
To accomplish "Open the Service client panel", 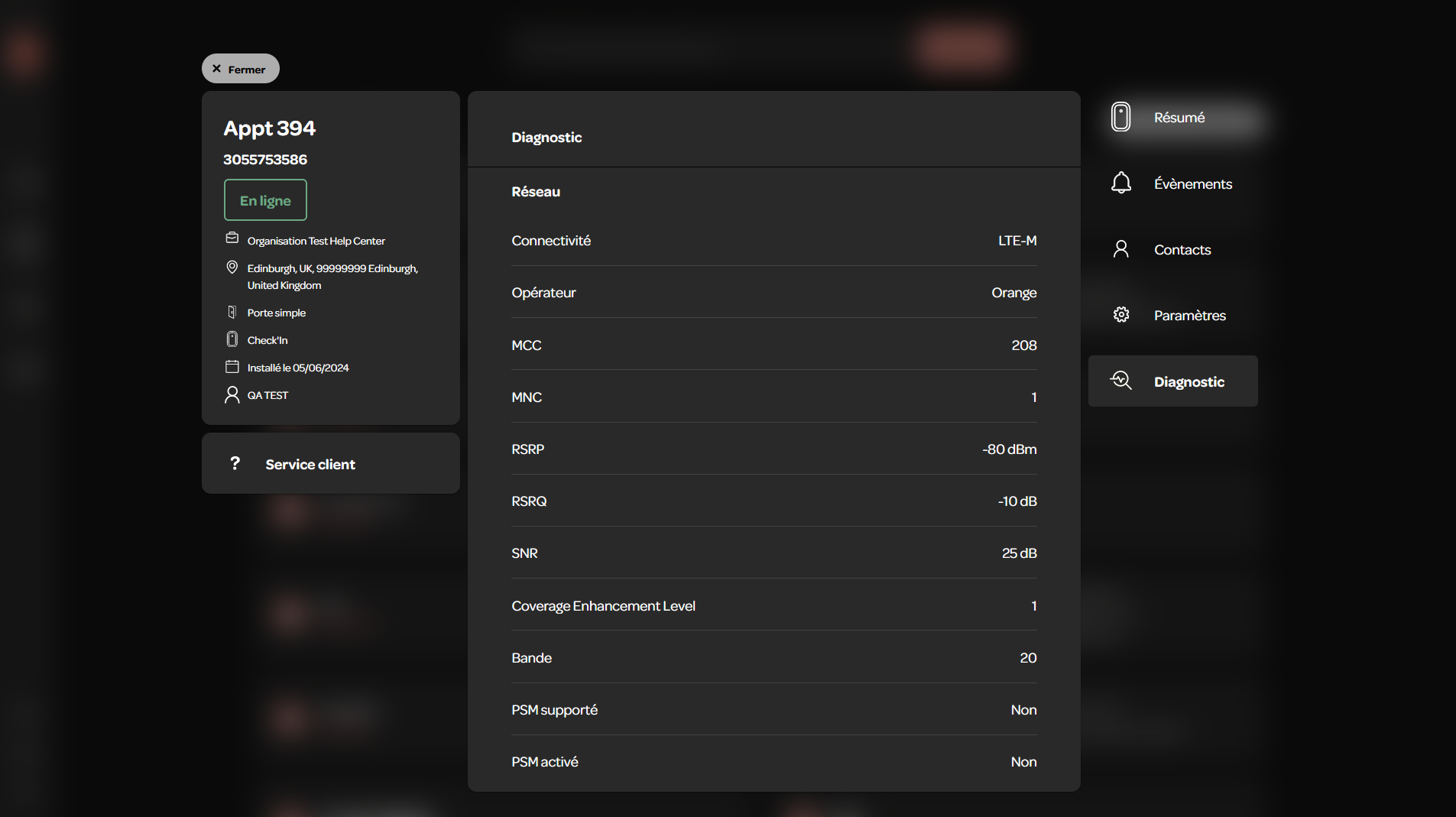I will tap(331, 463).
